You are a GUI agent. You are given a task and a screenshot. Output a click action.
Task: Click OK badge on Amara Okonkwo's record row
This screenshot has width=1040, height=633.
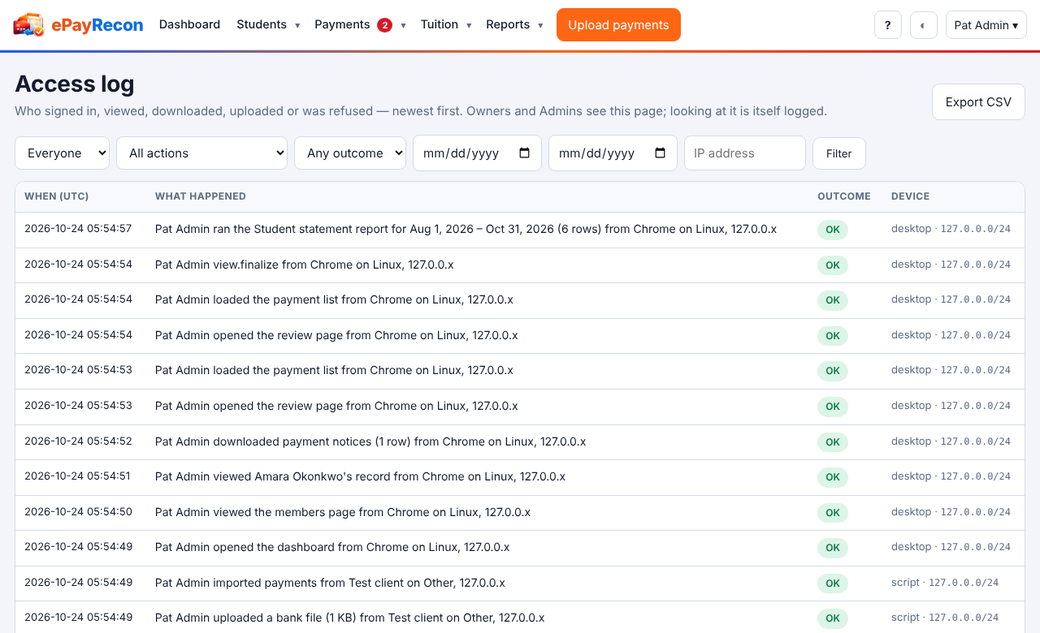pyautogui.click(x=832, y=477)
